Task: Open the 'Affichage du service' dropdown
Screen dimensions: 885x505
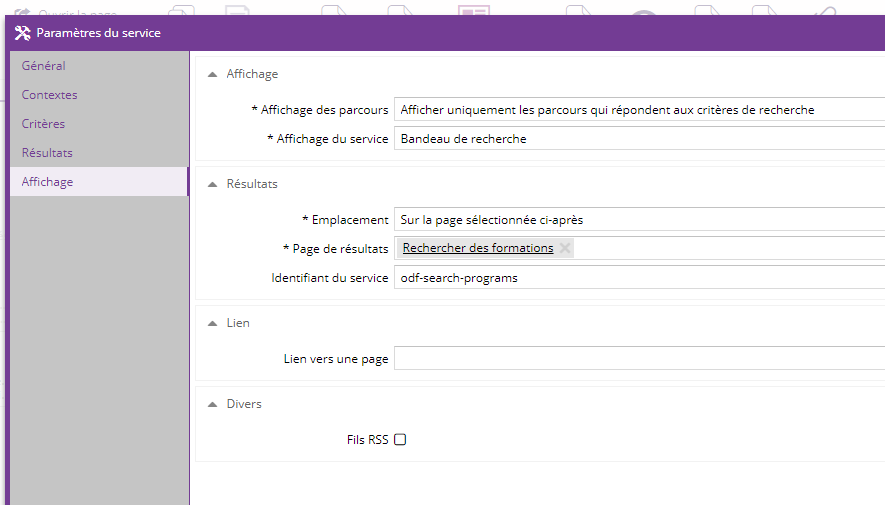Action: click(638, 139)
